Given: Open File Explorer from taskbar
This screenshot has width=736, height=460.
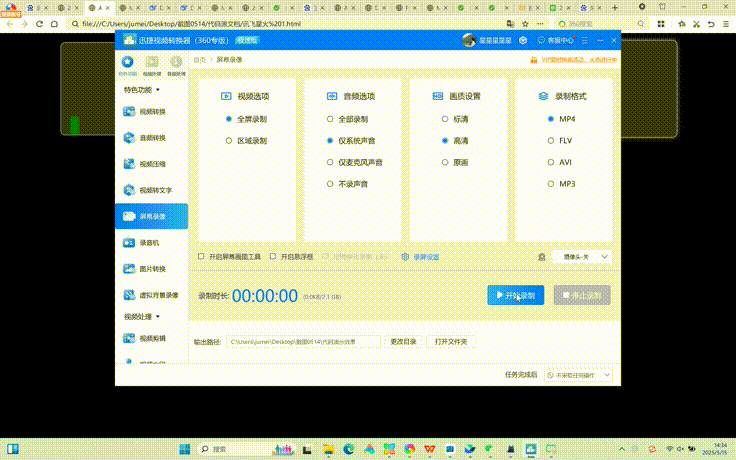Looking at the screenshot, I should click(328, 449).
